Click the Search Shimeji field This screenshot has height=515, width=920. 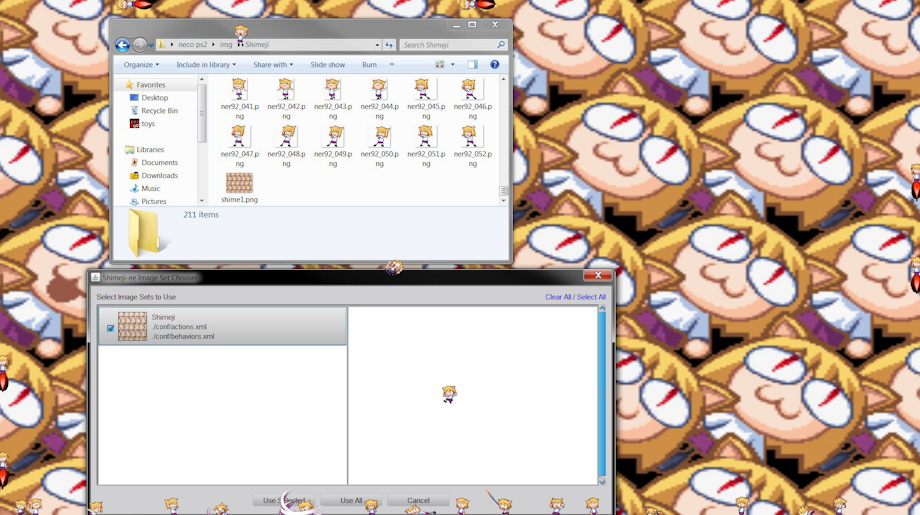[x=448, y=45]
